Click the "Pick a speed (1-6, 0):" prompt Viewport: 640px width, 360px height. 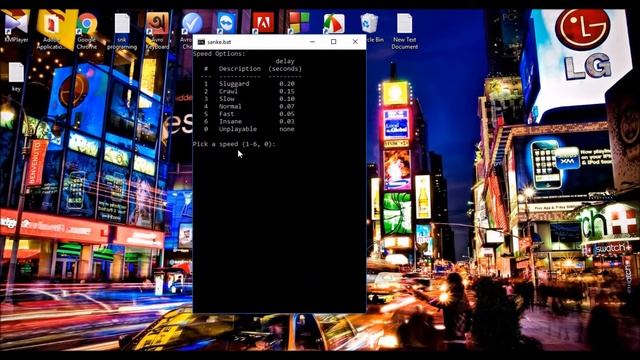coord(234,144)
